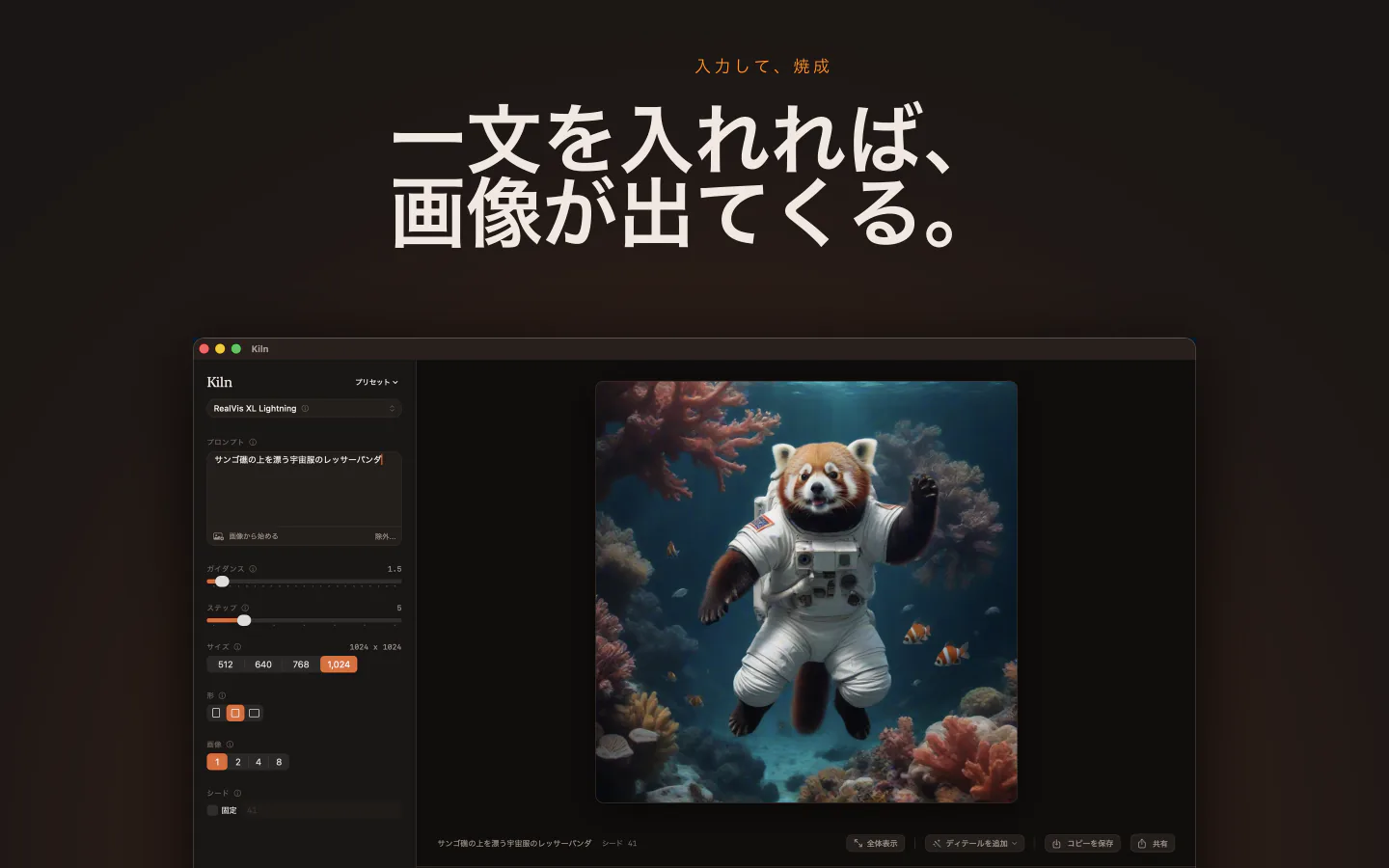Click the seed value field showing 41
The width and height of the screenshot is (1389, 868).
321,810
